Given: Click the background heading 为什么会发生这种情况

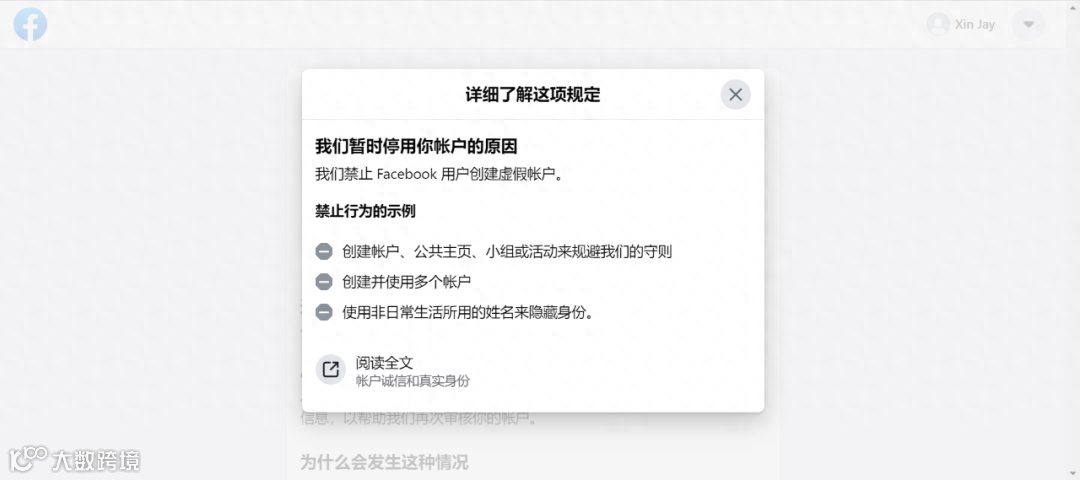Looking at the screenshot, I should tap(384, 462).
